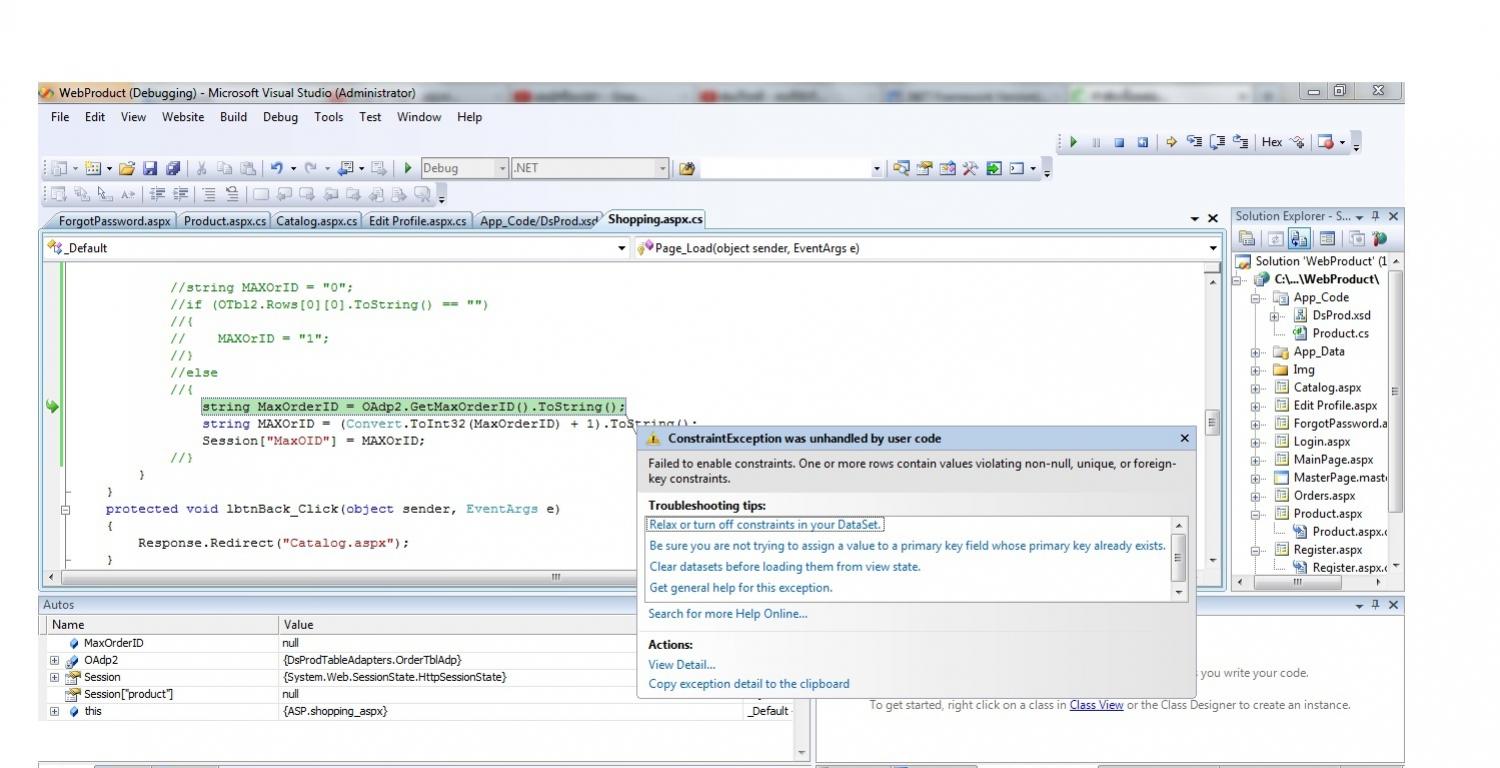This screenshot has width=1500, height=768.
Task: Click the Step Over icon
Action: 1217,142
